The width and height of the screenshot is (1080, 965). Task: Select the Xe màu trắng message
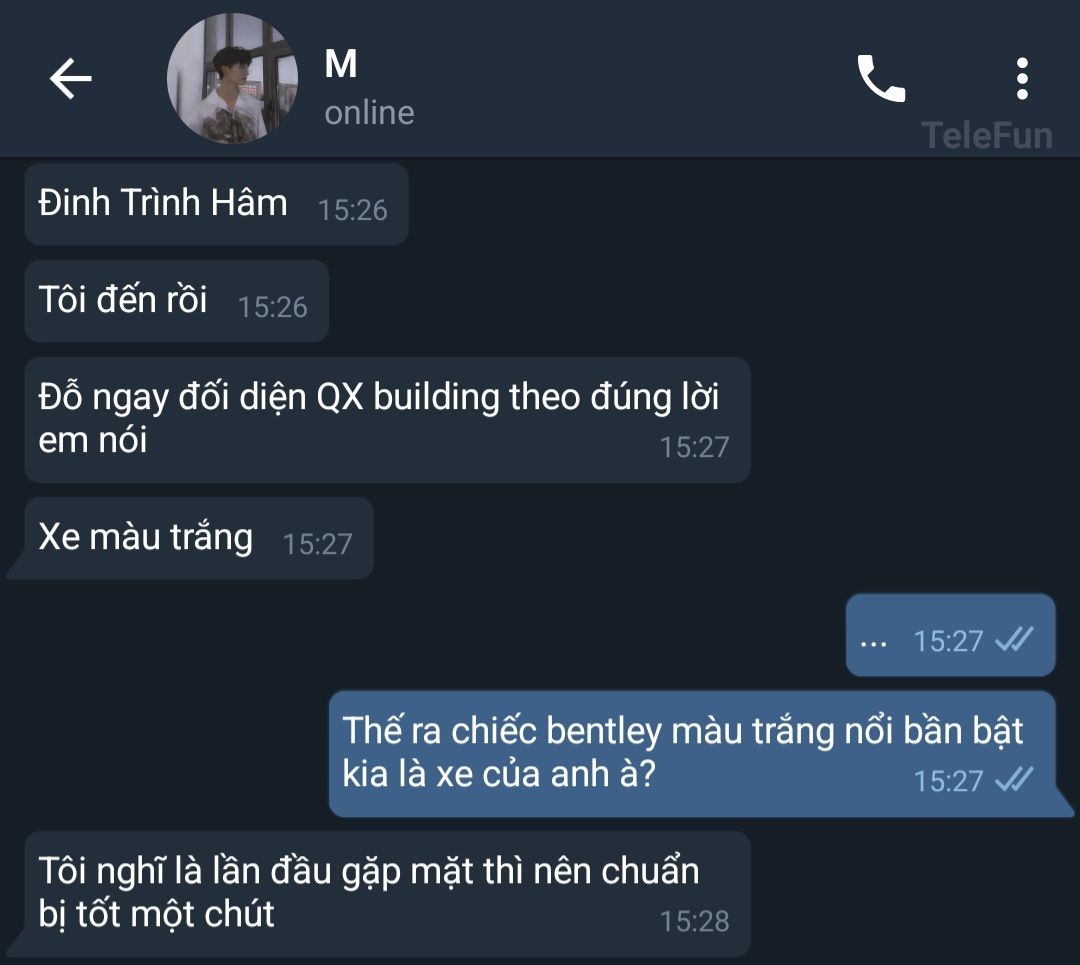tap(199, 538)
